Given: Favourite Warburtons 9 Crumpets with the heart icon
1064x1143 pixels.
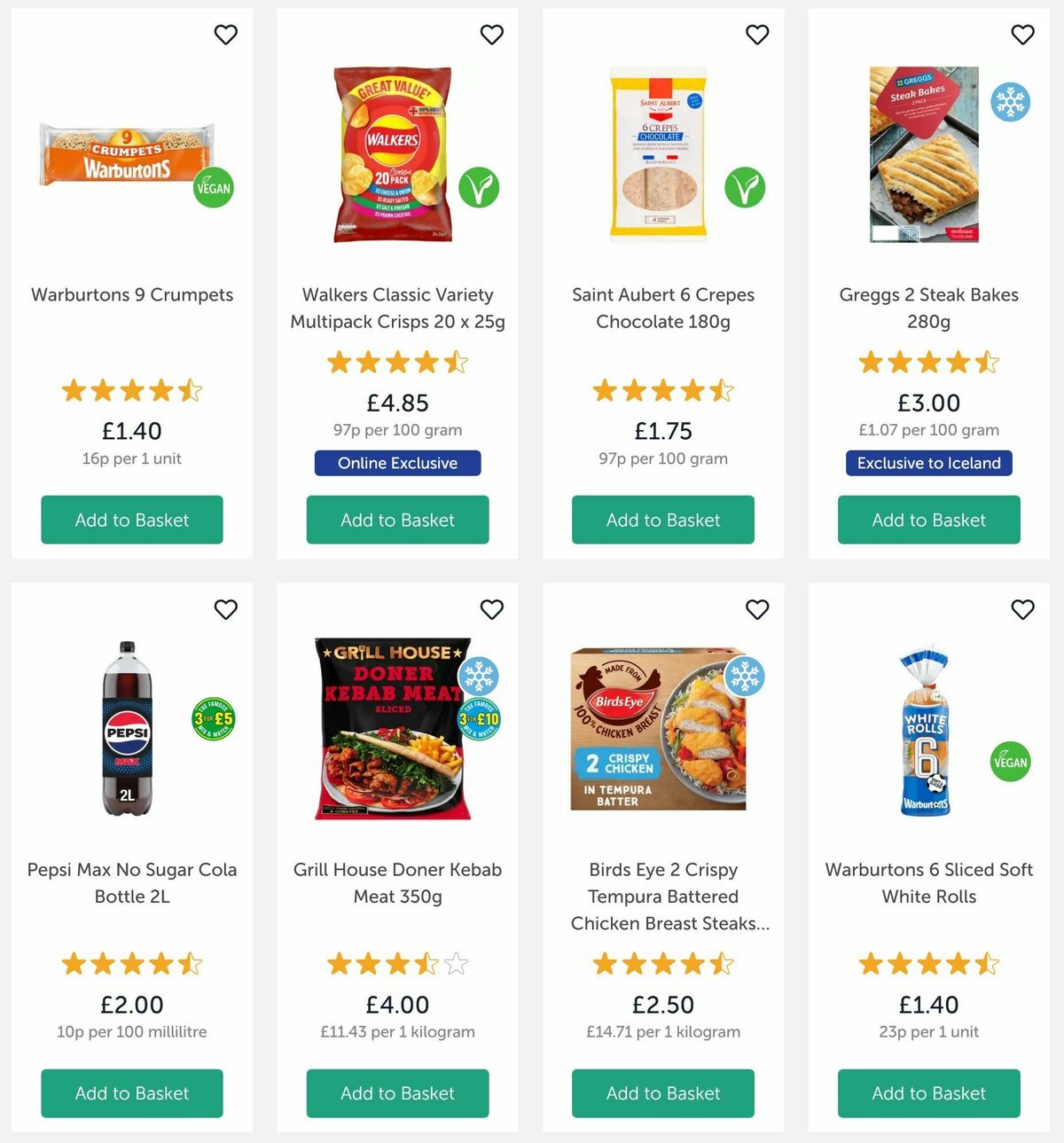Looking at the screenshot, I should pyautogui.click(x=225, y=35).
